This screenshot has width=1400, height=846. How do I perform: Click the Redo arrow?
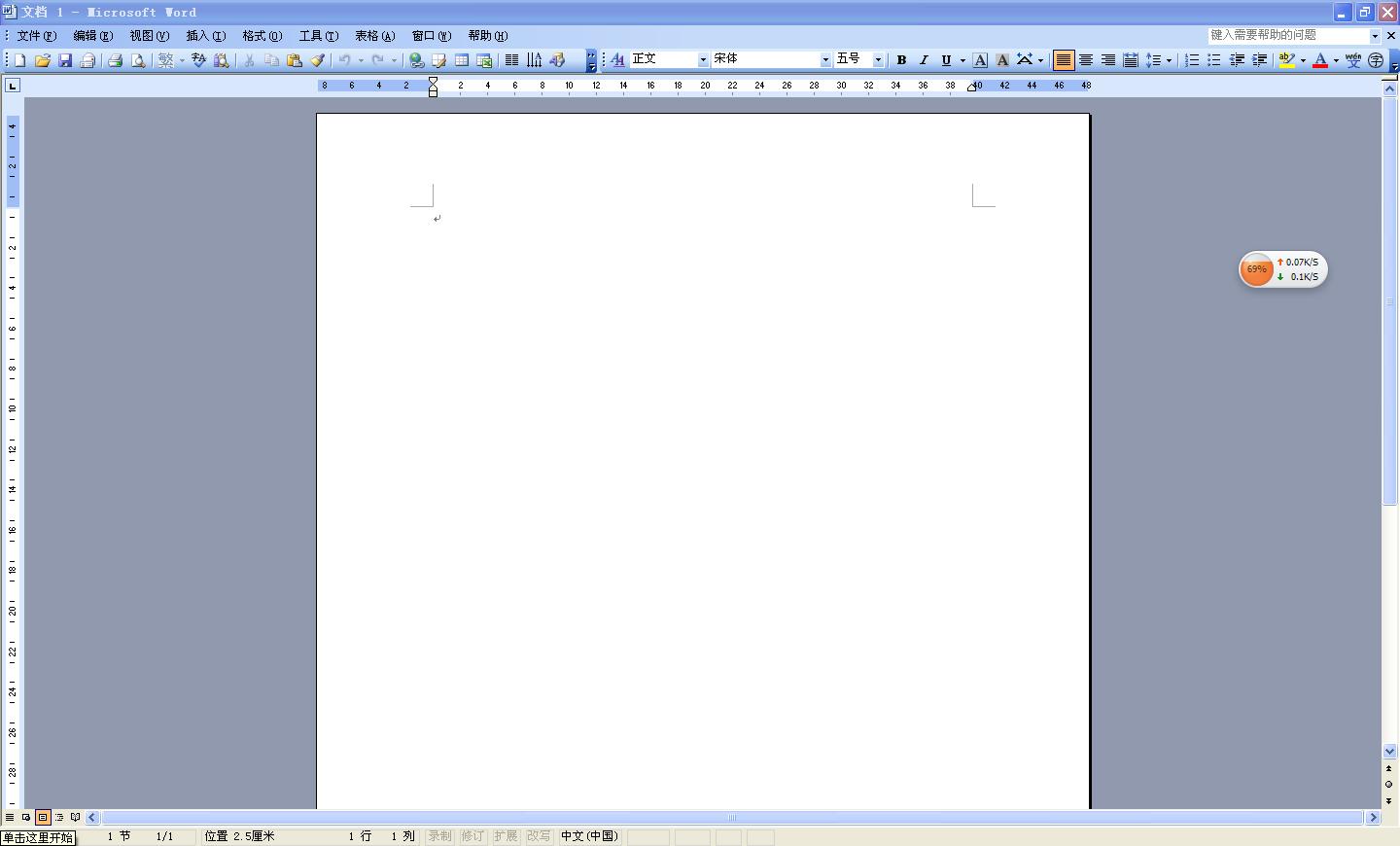coord(377,60)
